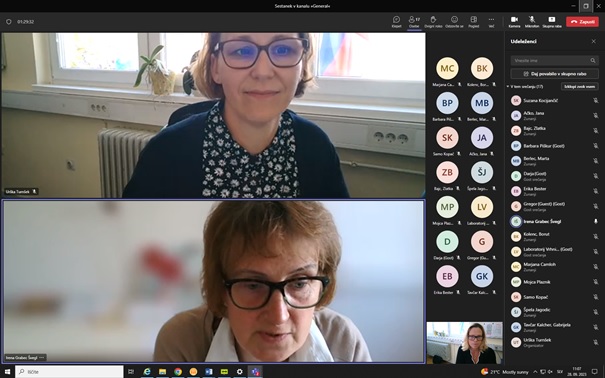Click the ŠJ avatar tile in the gallery
This screenshot has height=378, width=605.
[482, 172]
